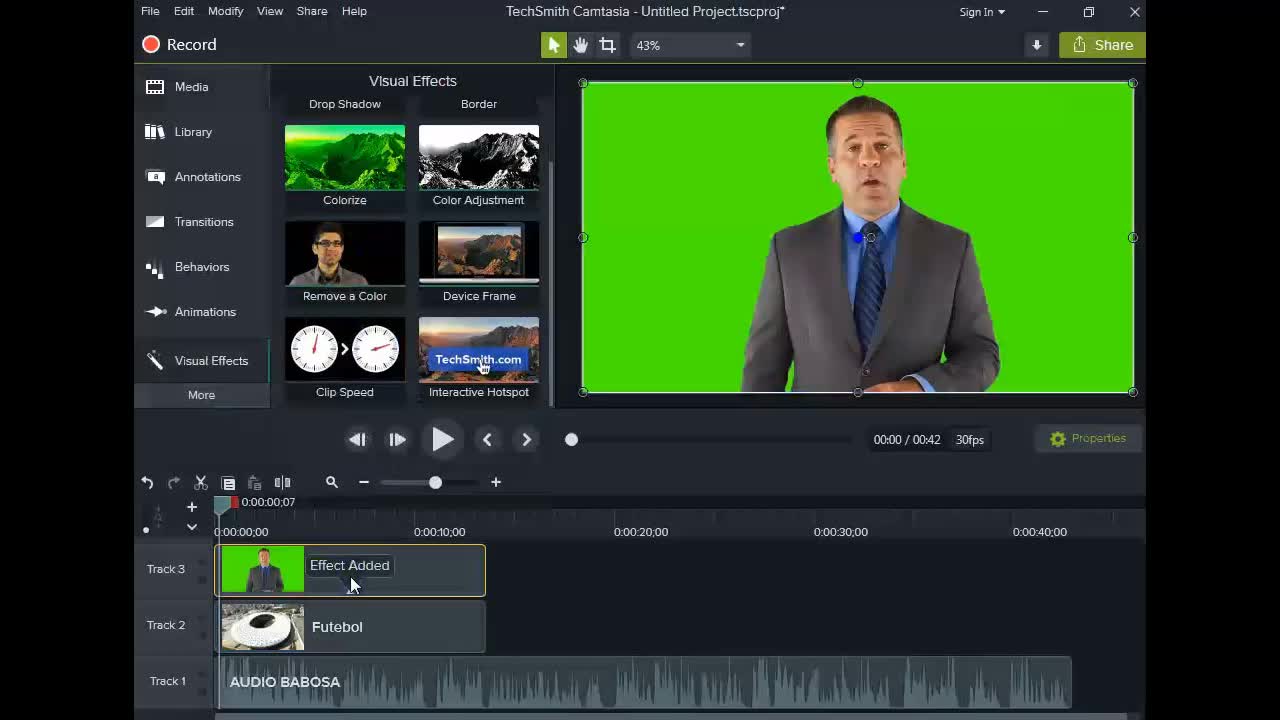
Task: Enable the Crop tool
Action: (607, 45)
